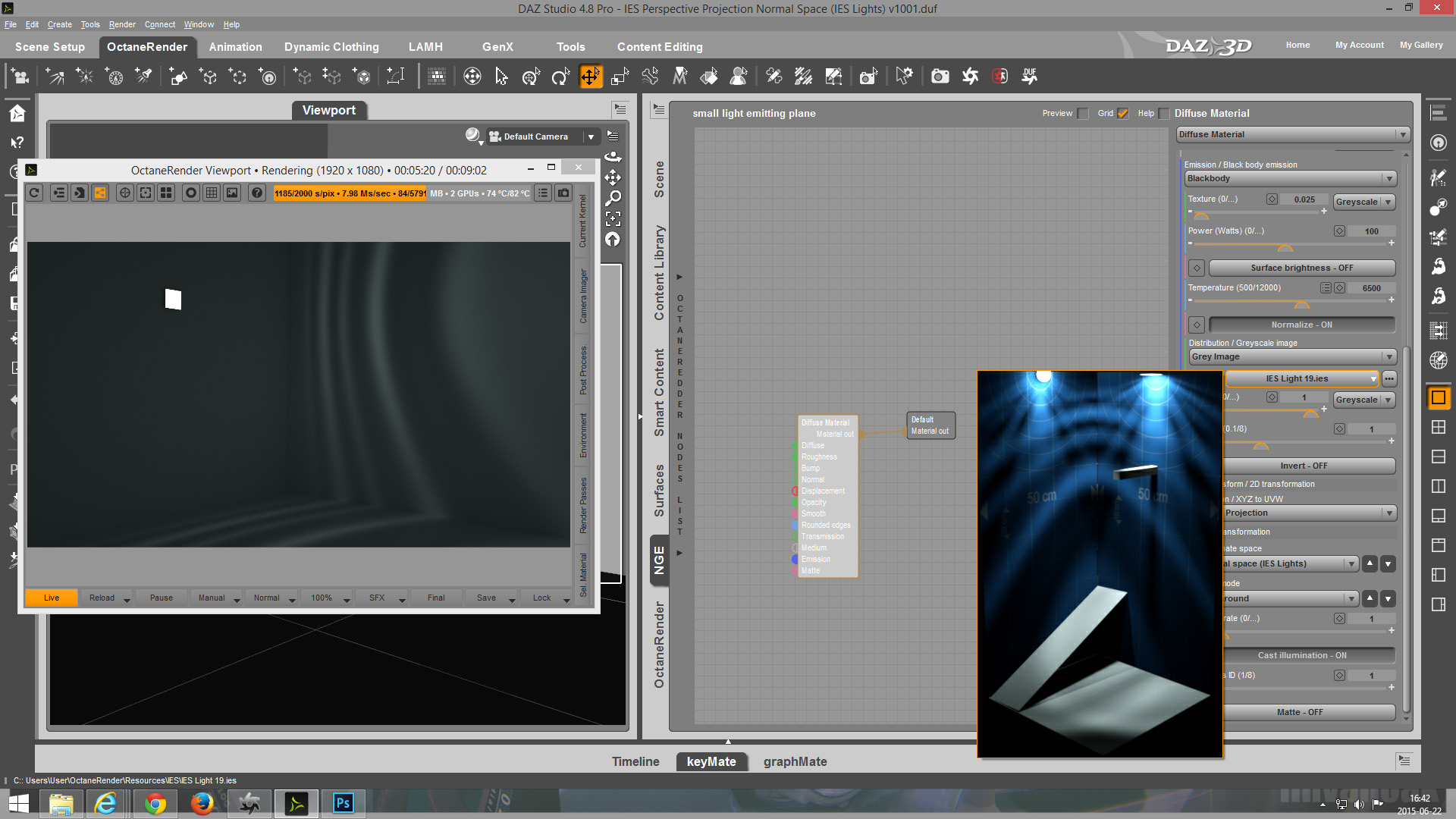Viewport: 1456px width, 819px height.
Task: Expand the Blackbody emission dropdown
Action: click(x=1389, y=178)
